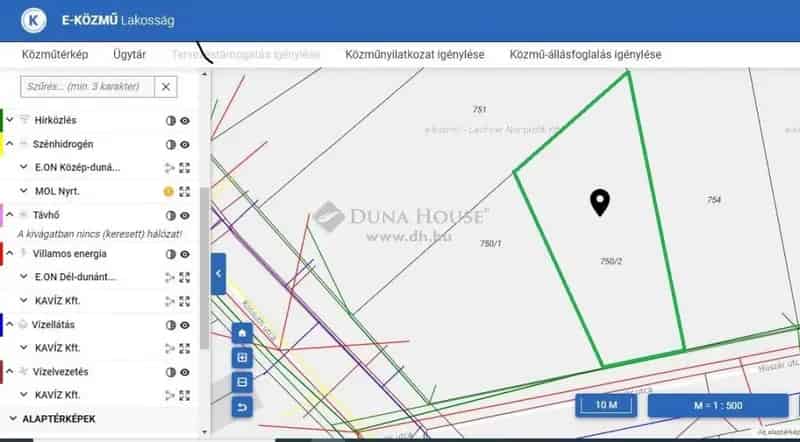Screen dimensions: 800x442
Task: Open the Ügytár menu tab
Action: [x=130, y=55]
